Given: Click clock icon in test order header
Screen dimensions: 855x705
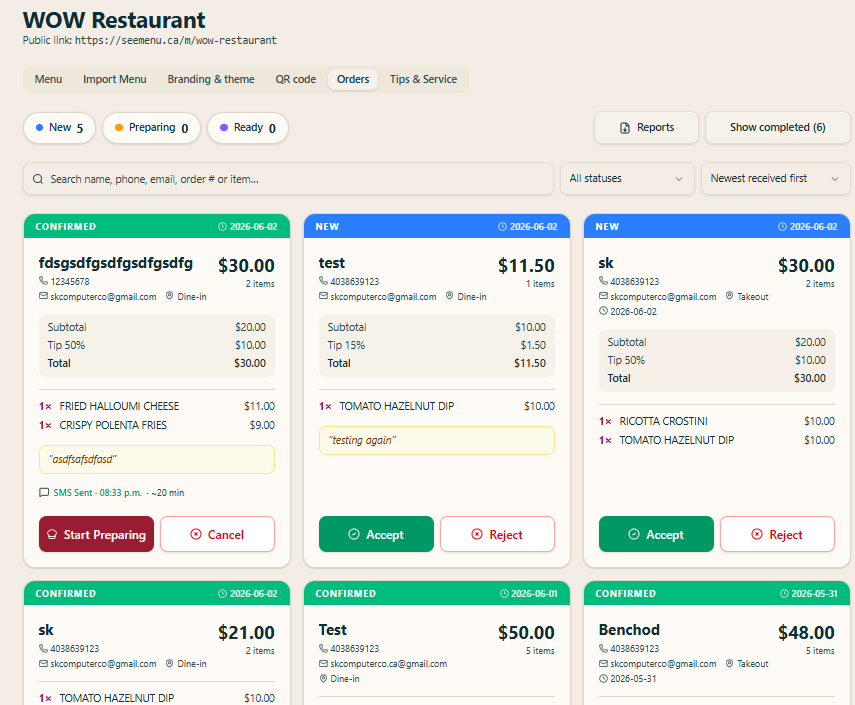Looking at the screenshot, I should (x=502, y=227).
